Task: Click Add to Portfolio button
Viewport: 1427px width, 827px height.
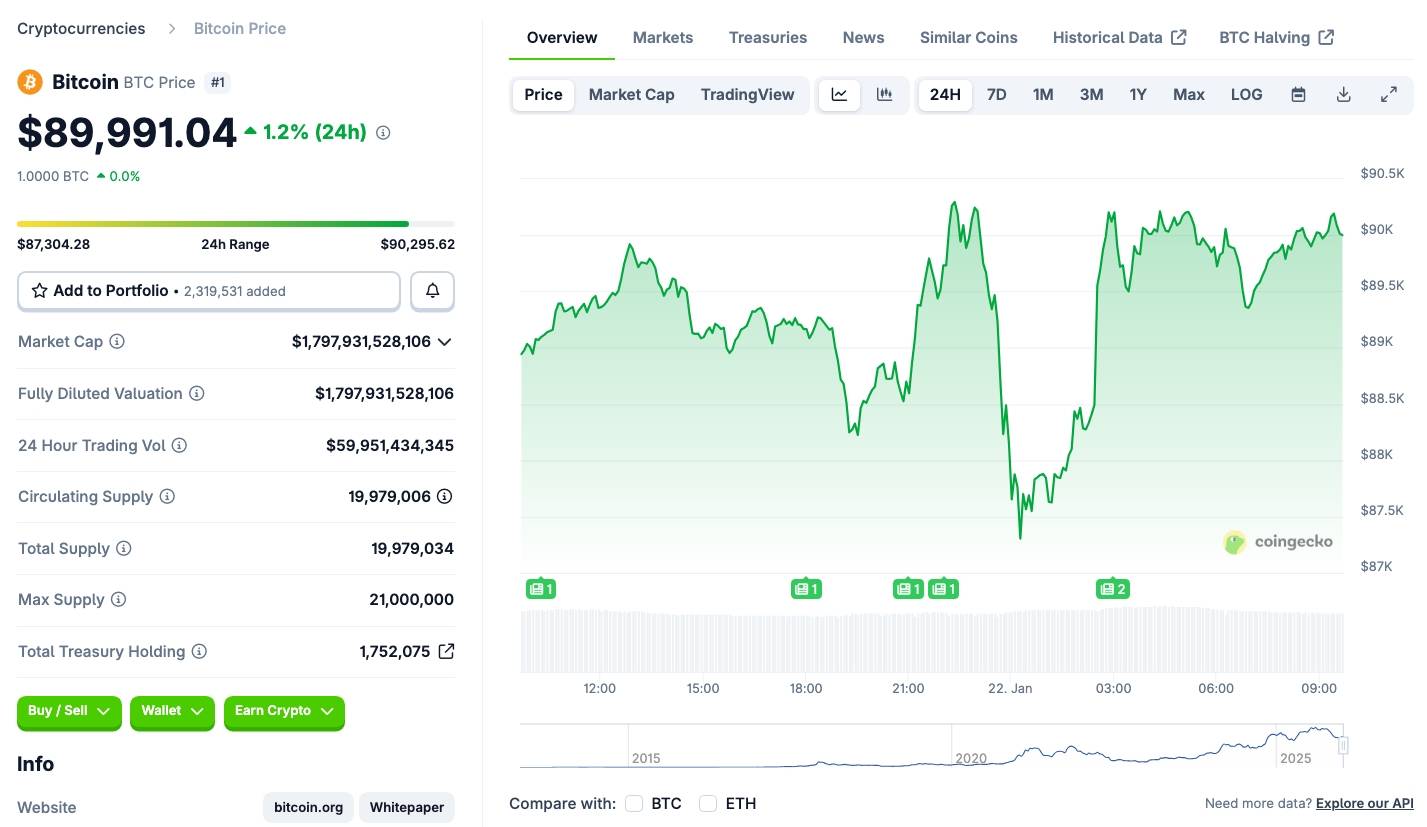Action: tap(208, 291)
